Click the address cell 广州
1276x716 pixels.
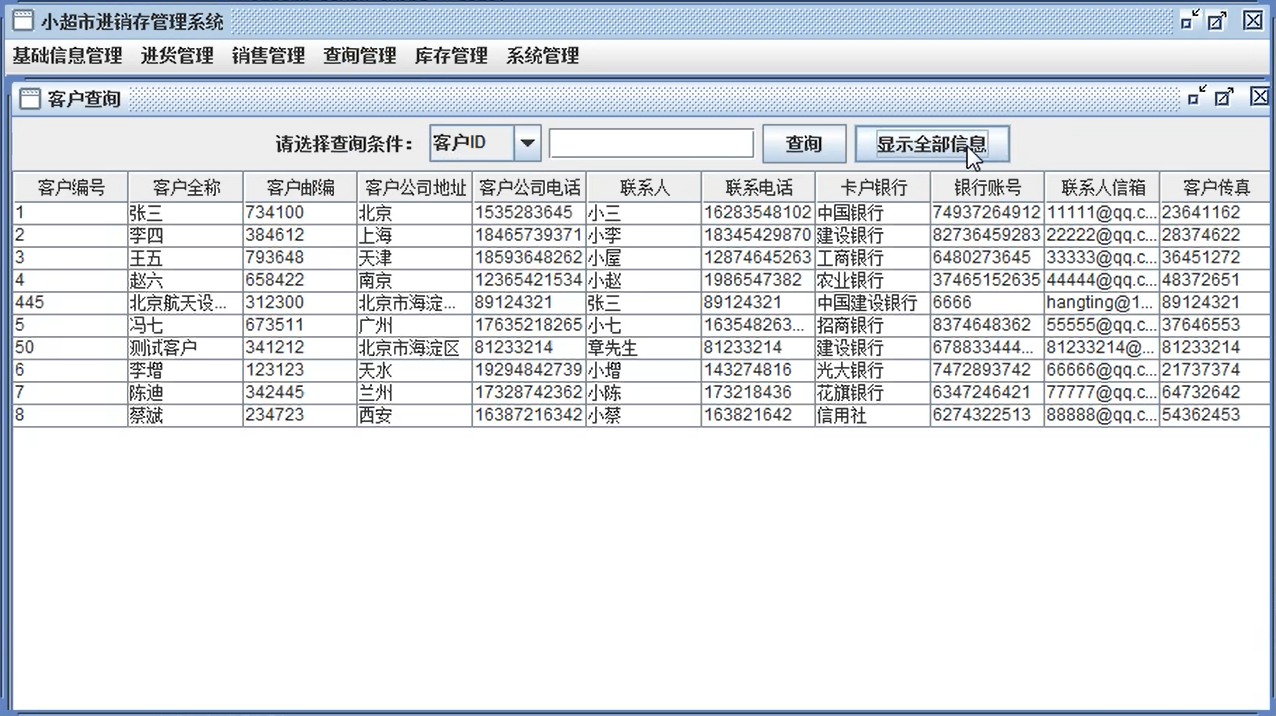click(414, 325)
